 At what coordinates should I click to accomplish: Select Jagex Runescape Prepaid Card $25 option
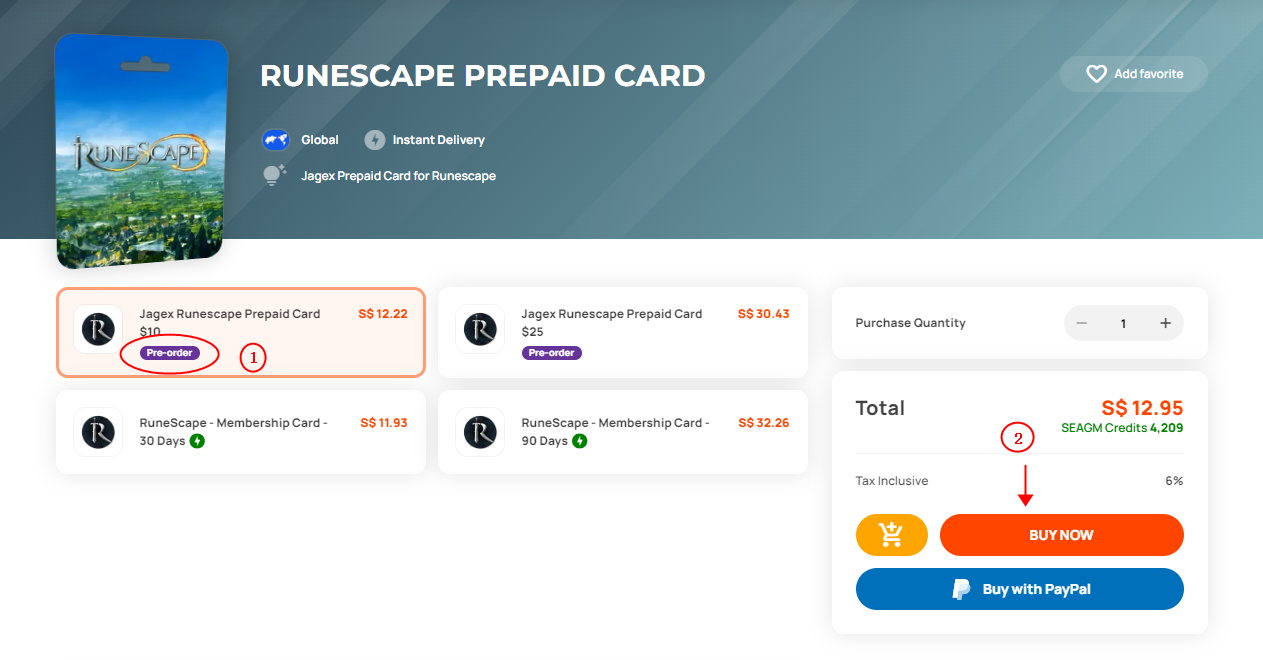pyautogui.click(x=623, y=333)
